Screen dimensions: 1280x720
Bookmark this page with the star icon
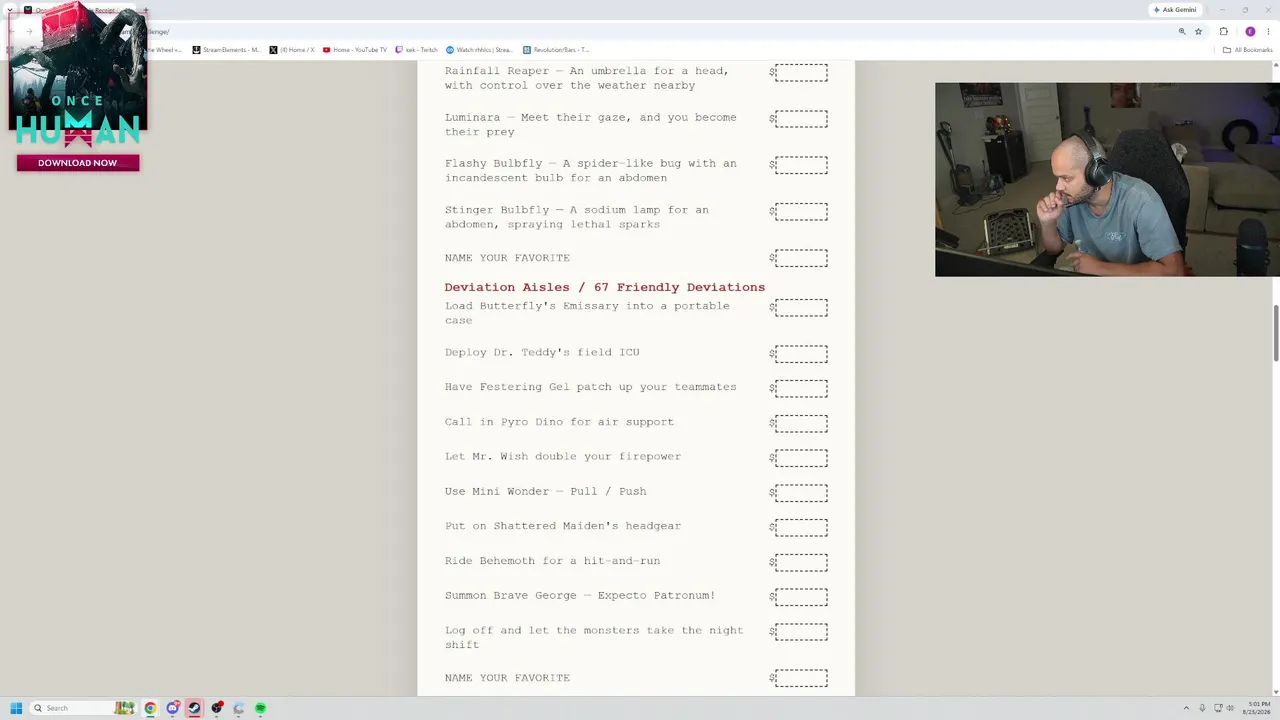(1198, 31)
